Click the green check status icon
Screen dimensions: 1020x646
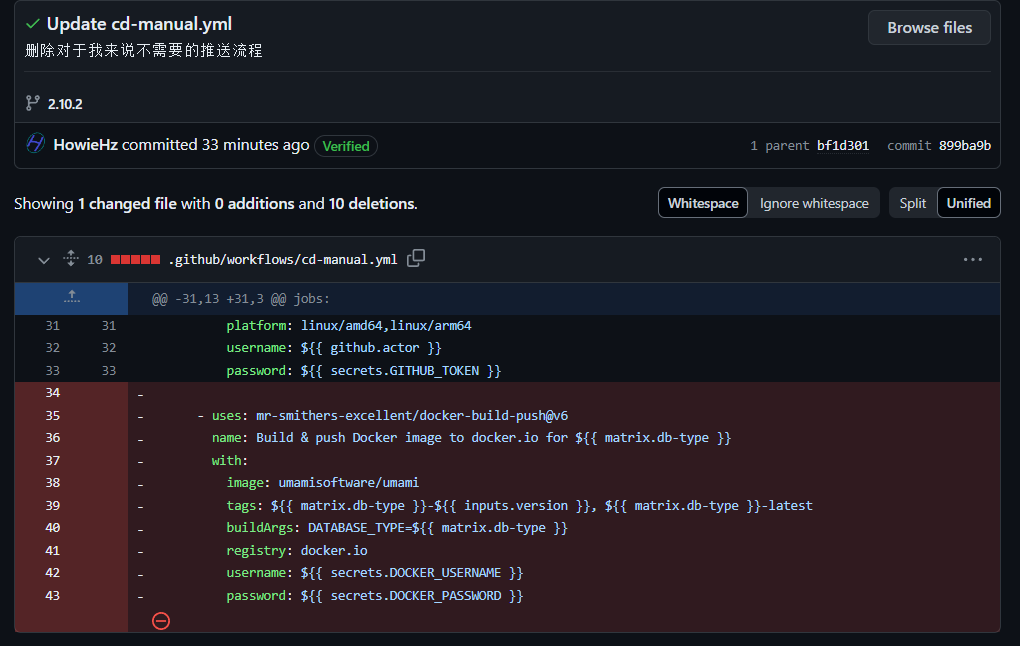pyautogui.click(x=33, y=24)
